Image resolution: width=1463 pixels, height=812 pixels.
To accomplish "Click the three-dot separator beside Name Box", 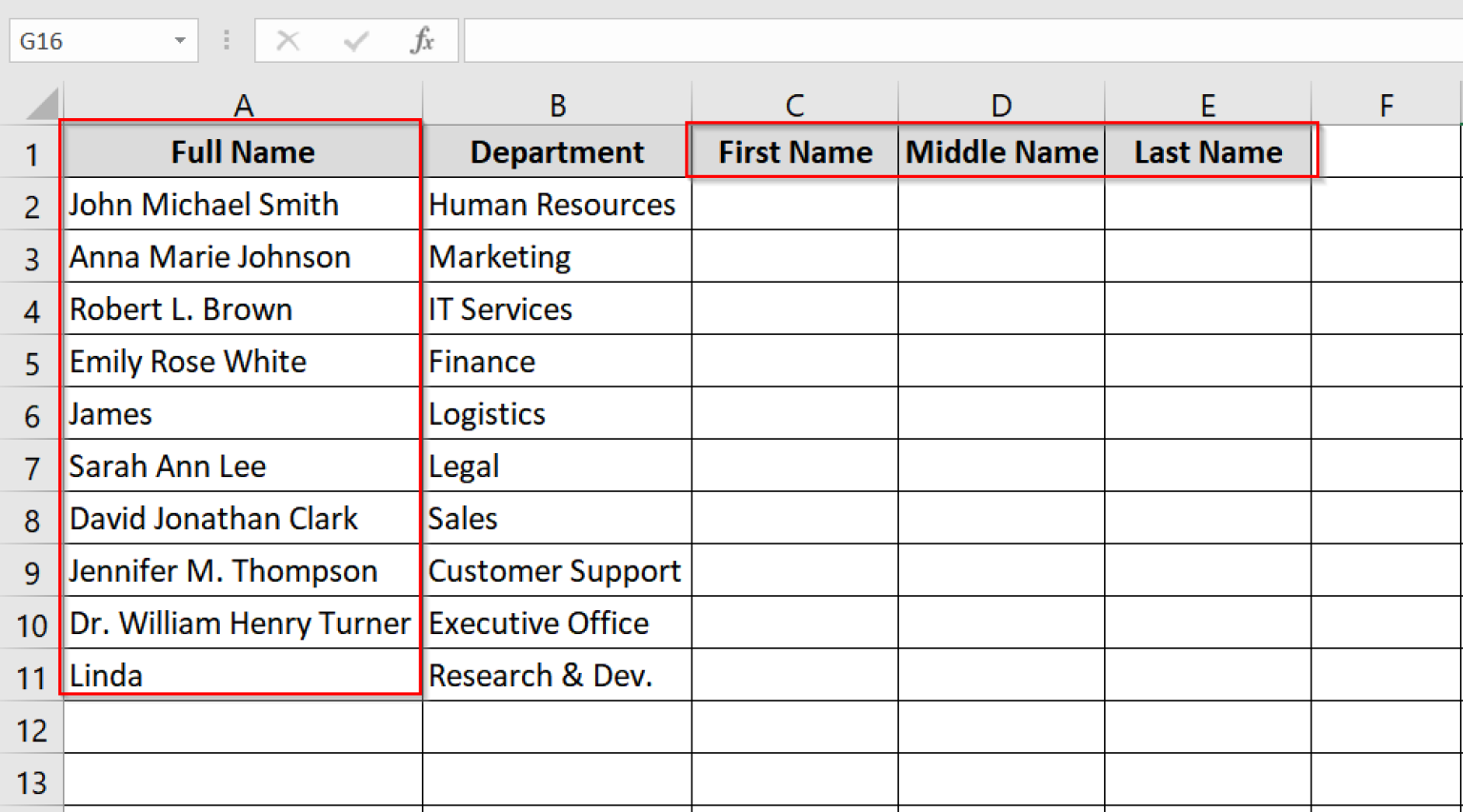I will [226, 40].
